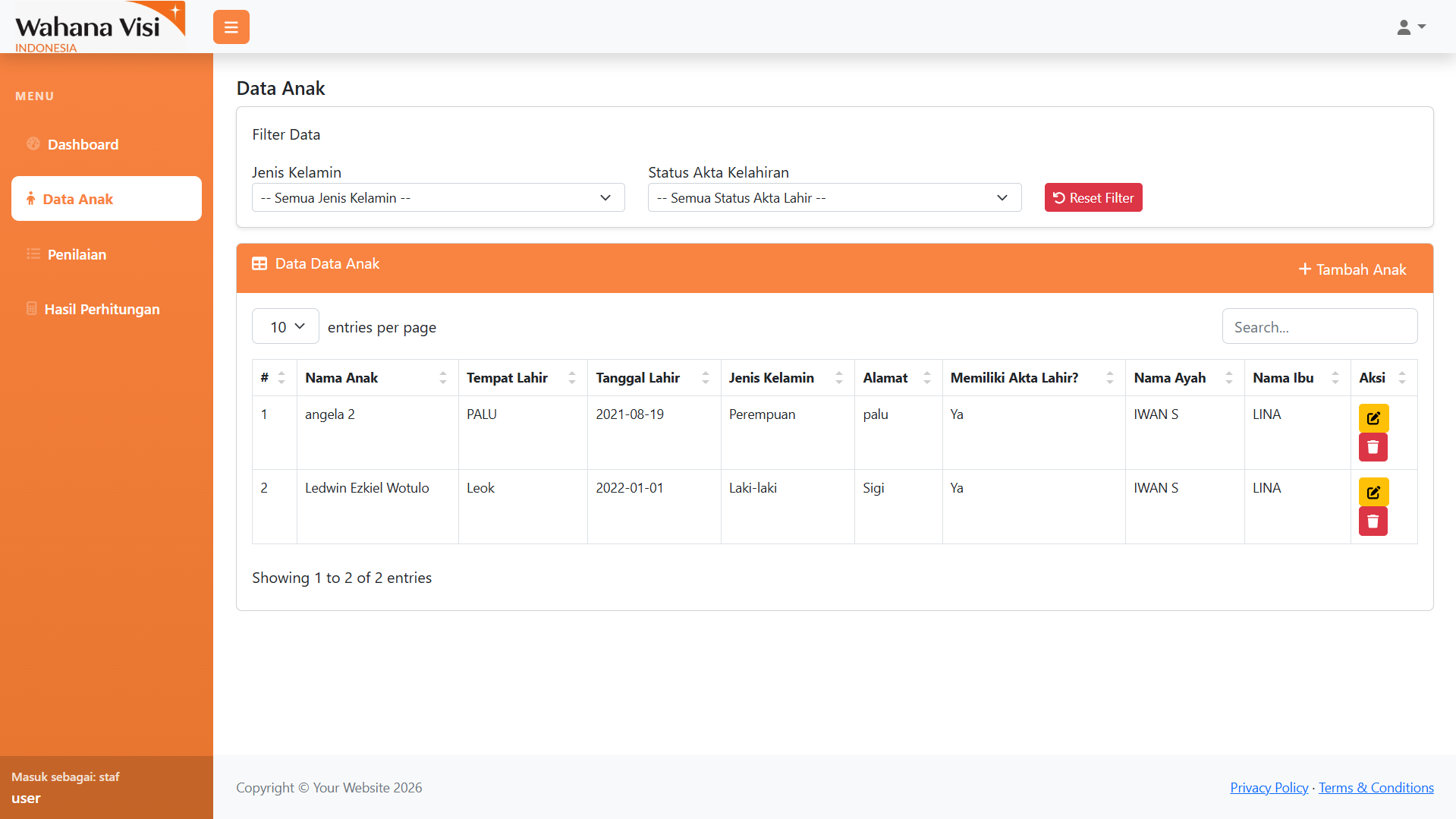The image size is (1456, 819).
Task: Sort by Tempat Lahir column arrows
Action: pos(571,378)
